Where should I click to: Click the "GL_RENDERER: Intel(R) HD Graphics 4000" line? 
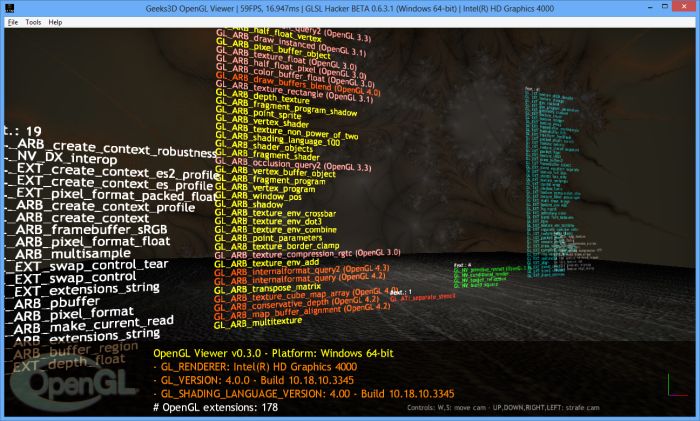[255, 367]
